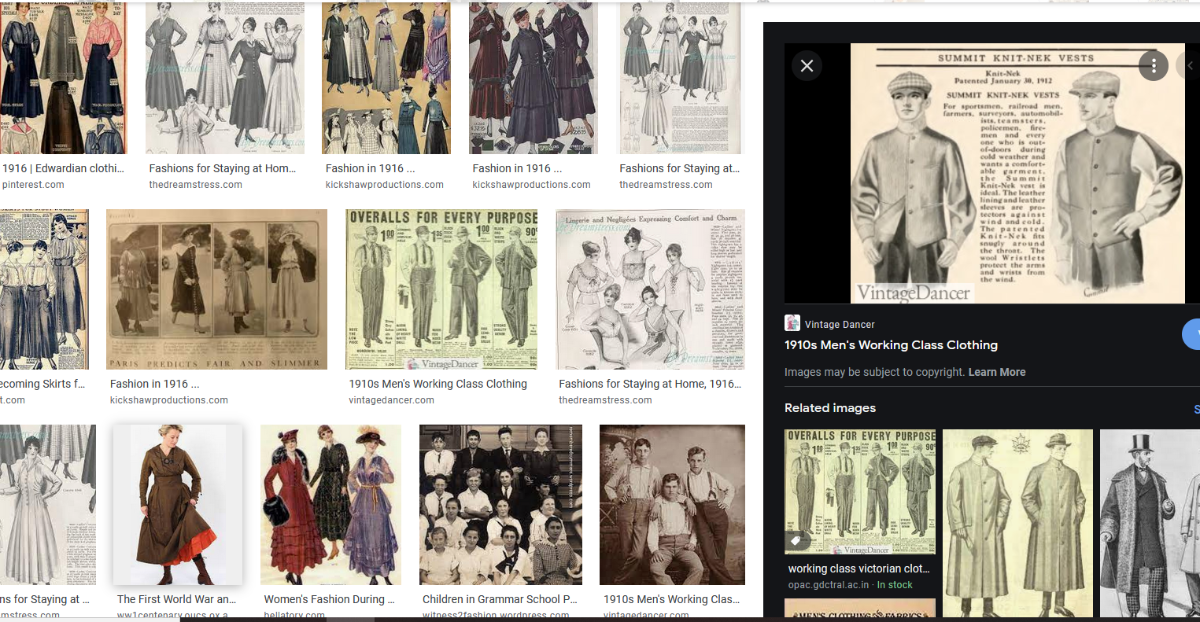This screenshot has height=622, width=1200.
Task: Click the Vintage Dancer favicon in preview panel
Action: point(792,323)
